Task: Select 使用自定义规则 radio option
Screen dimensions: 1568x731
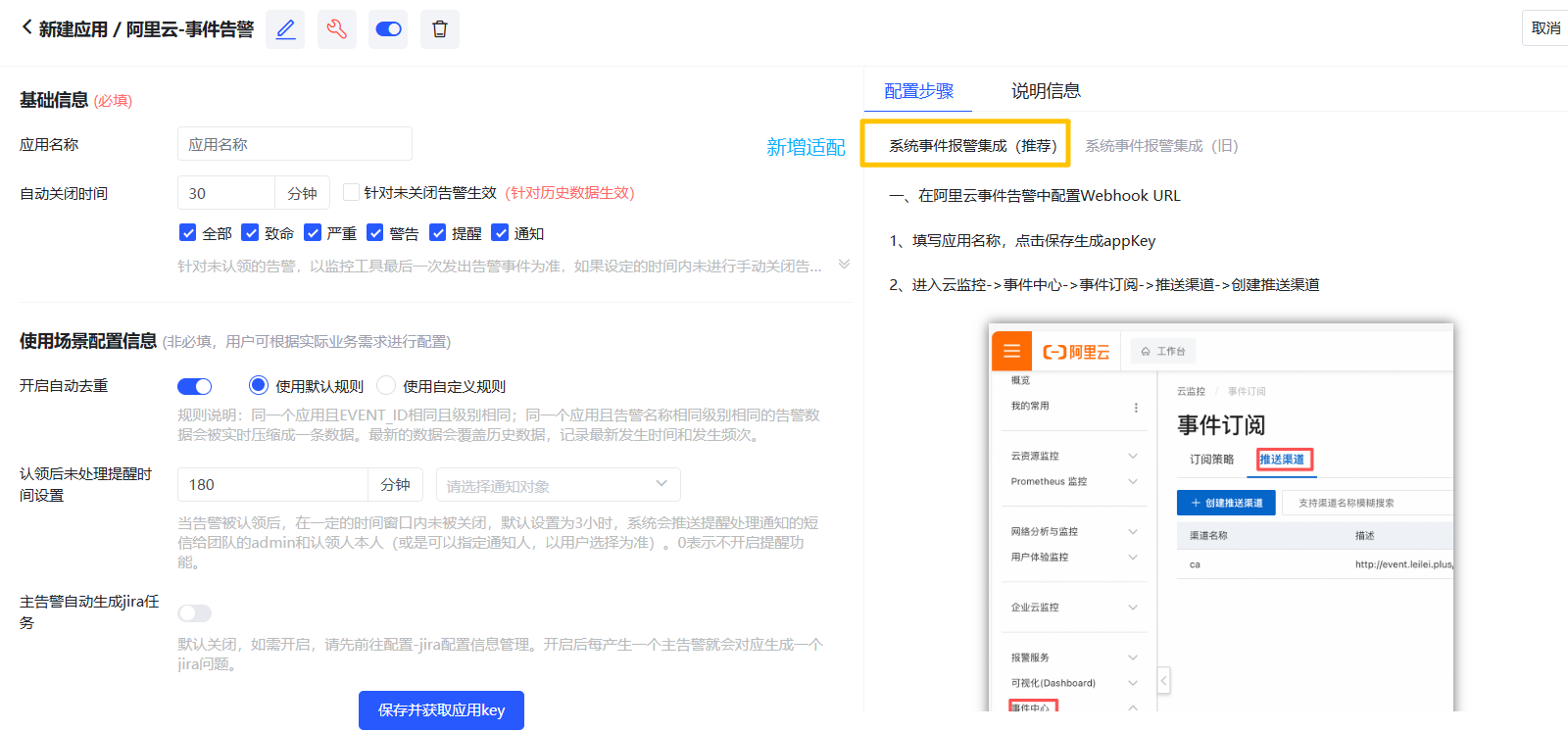Action: pyautogui.click(x=386, y=386)
